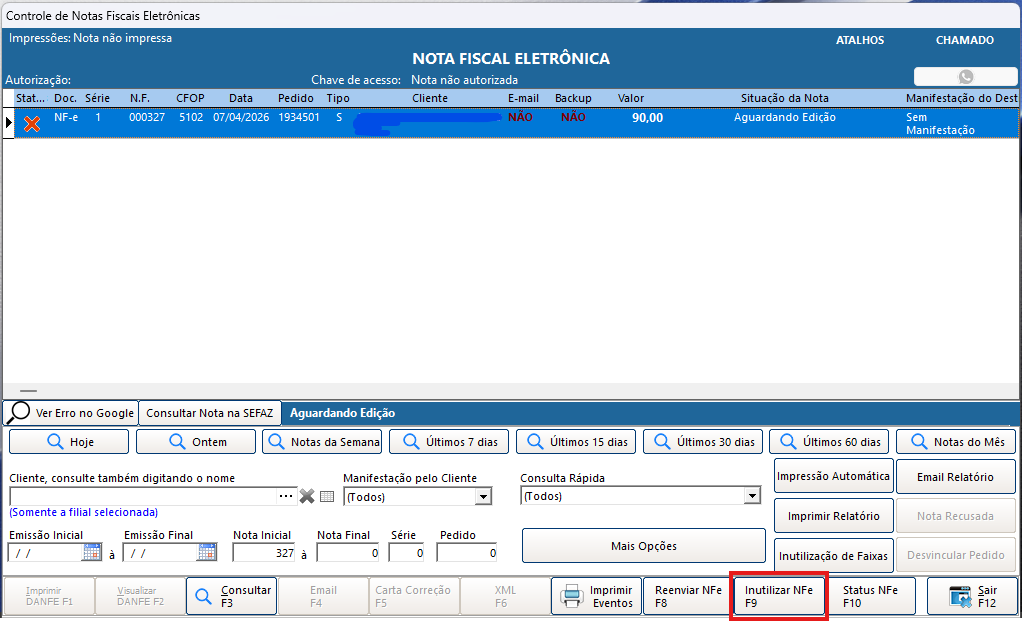Click the client search ellipsis button
Image resolution: width=1022 pixels, height=621 pixels.
[x=287, y=497]
